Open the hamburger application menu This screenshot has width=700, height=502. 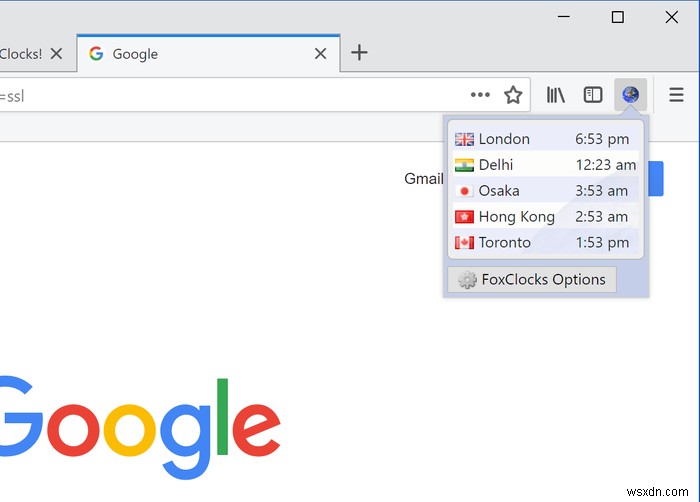pos(676,95)
